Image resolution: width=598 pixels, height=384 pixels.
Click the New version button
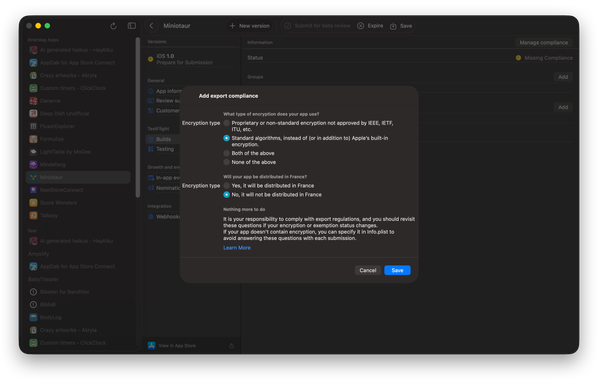(x=250, y=26)
